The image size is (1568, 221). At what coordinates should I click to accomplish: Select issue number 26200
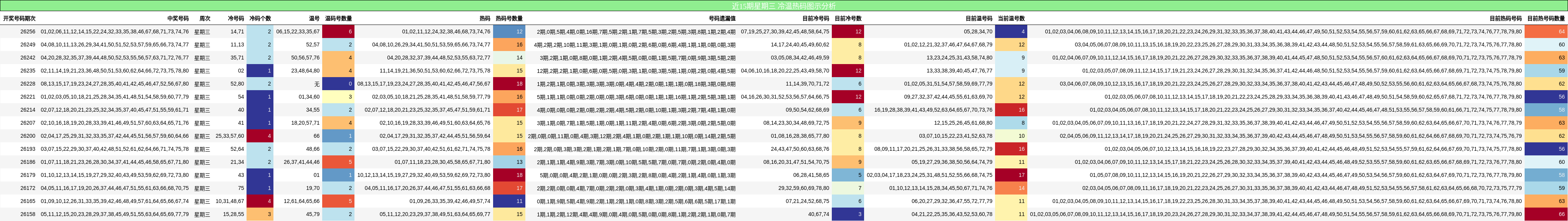[27, 136]
